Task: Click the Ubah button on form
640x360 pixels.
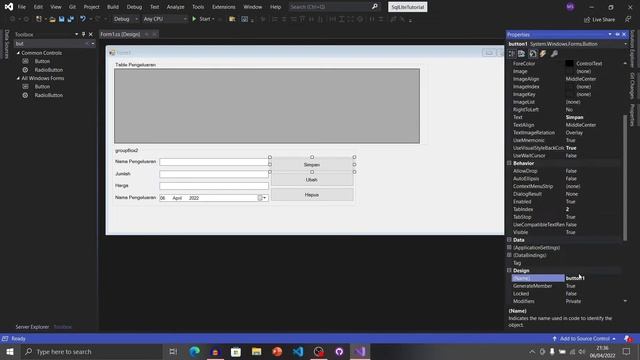Action: click(312, 180)
